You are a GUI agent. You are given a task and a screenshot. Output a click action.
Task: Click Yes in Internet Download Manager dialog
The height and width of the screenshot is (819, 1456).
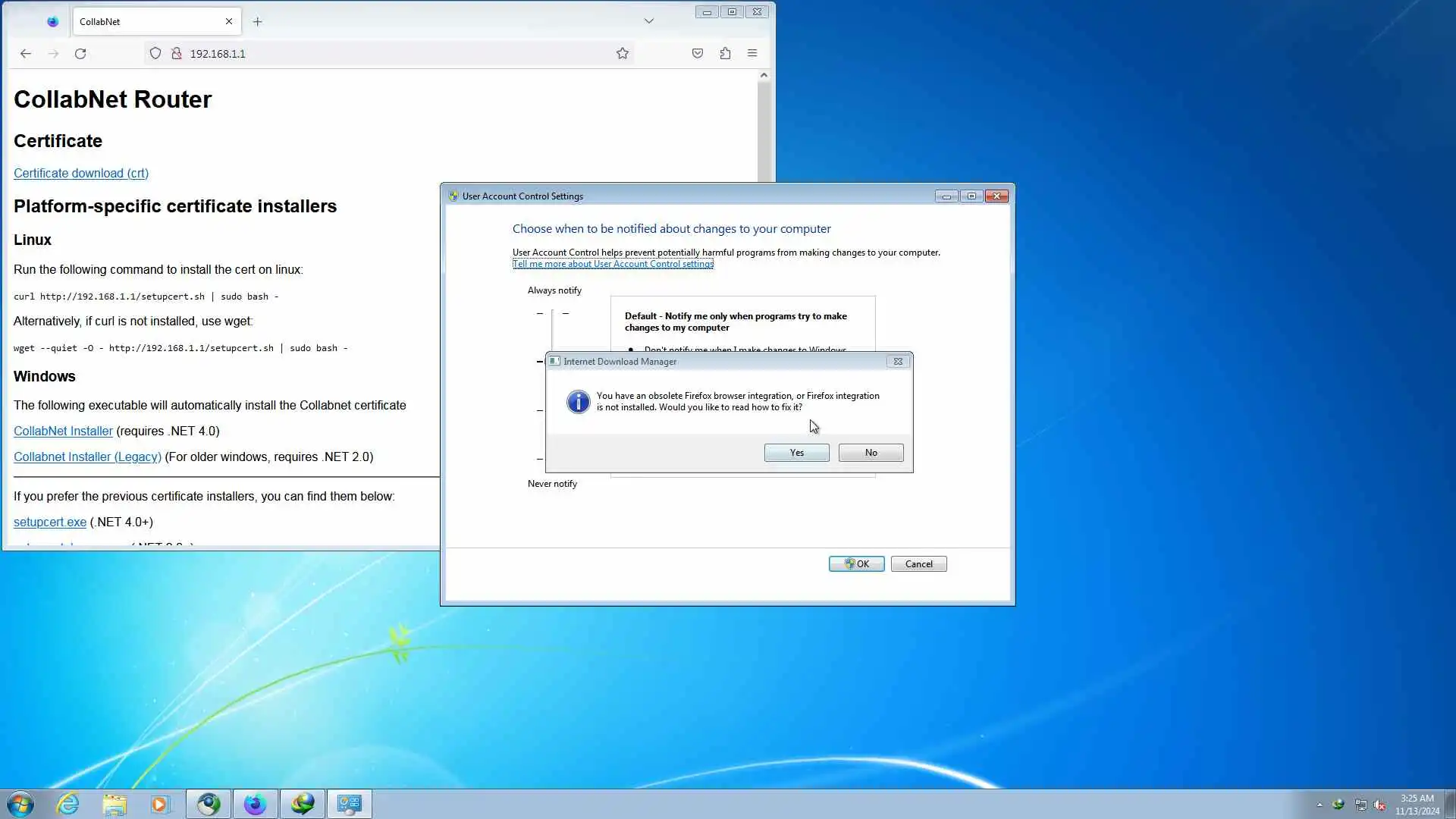[796, 453]
